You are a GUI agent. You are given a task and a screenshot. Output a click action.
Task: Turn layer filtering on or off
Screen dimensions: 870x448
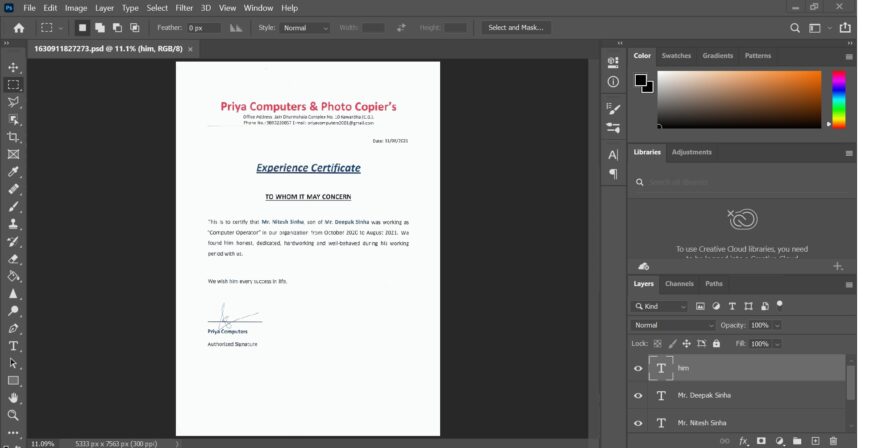(780, 305)
